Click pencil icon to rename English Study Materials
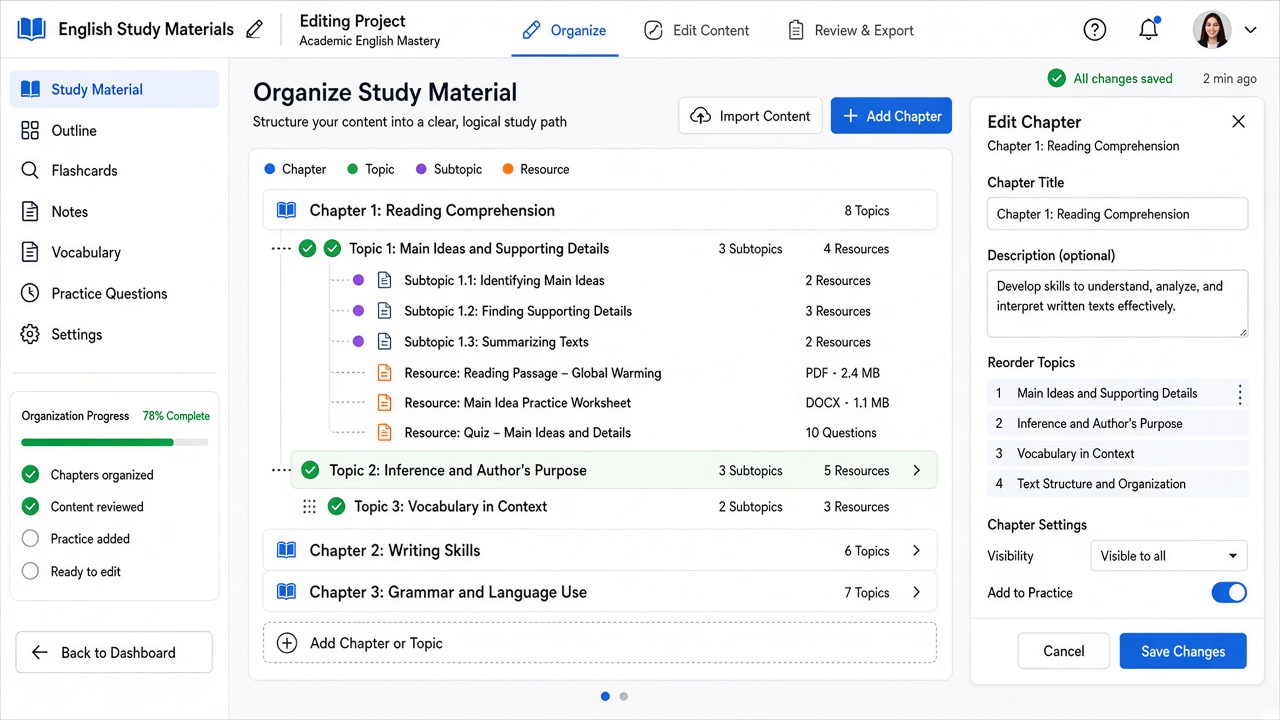The width and height of the screenshot is (1280, 720). [x=255, y=29]
